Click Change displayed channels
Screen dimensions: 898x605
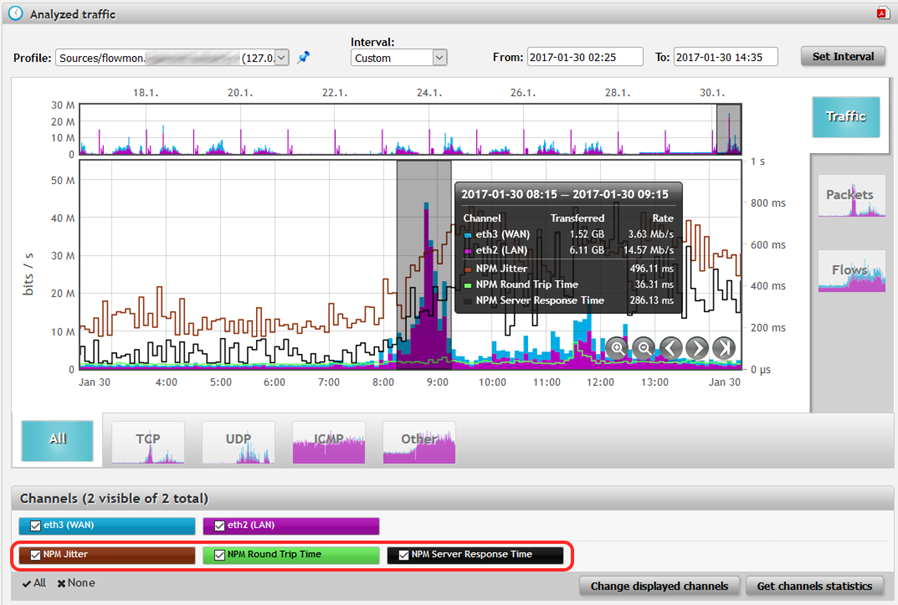point(659,586)
